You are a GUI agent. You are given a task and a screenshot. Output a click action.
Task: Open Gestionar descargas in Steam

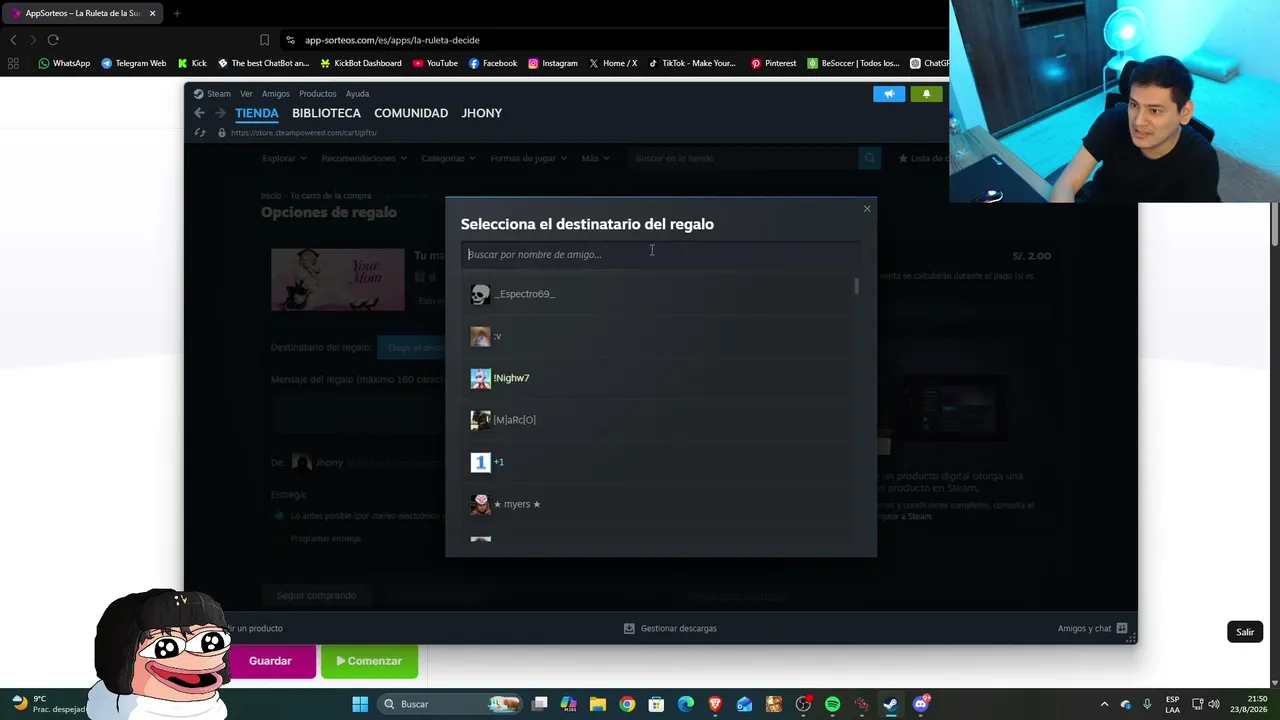point(670,629)
